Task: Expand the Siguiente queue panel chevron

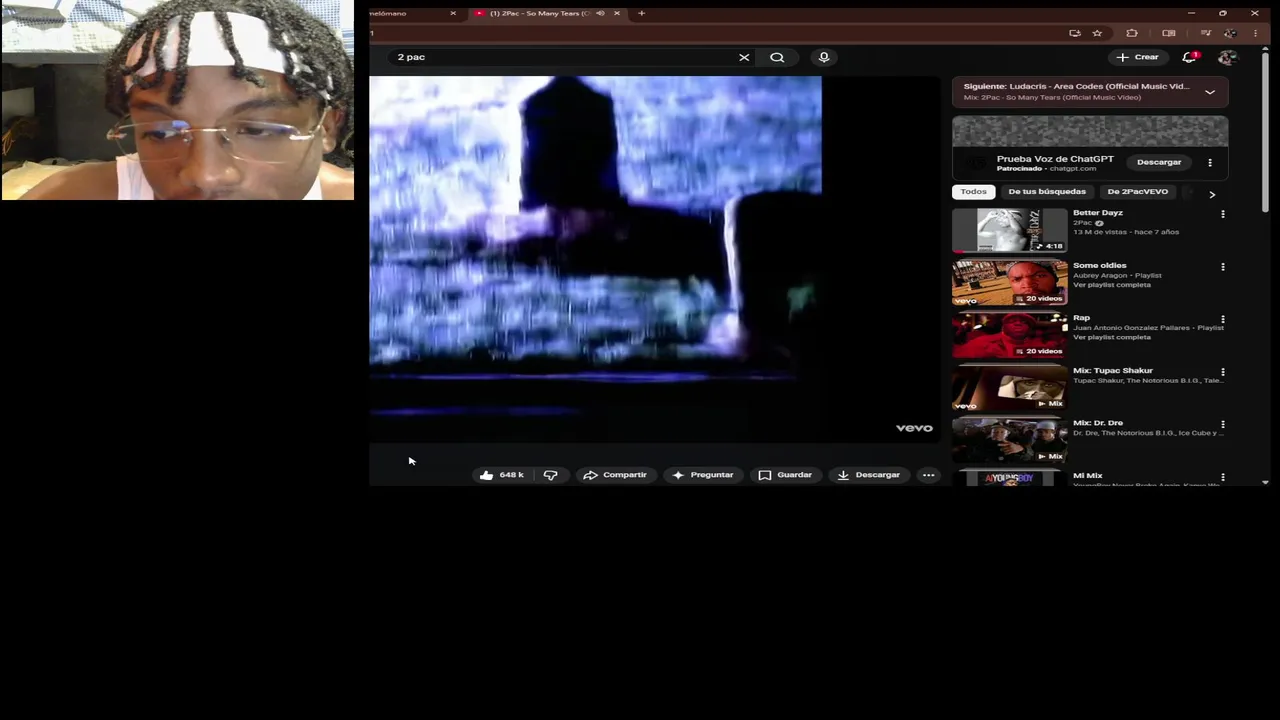Action: (x=1210, y=92)
